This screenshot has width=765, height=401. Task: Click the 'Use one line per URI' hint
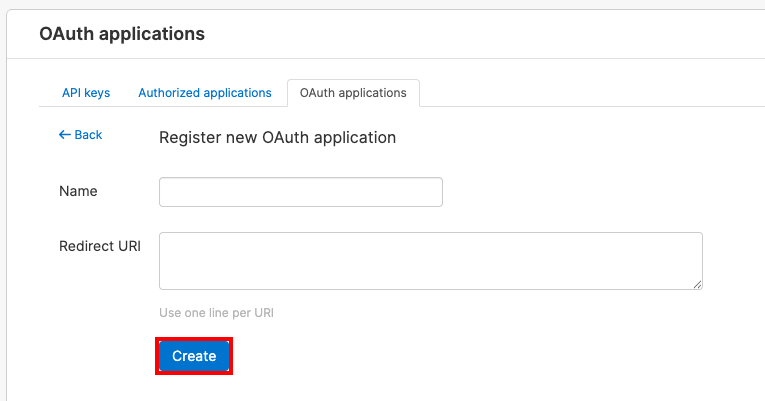click(x=216, y=313)
